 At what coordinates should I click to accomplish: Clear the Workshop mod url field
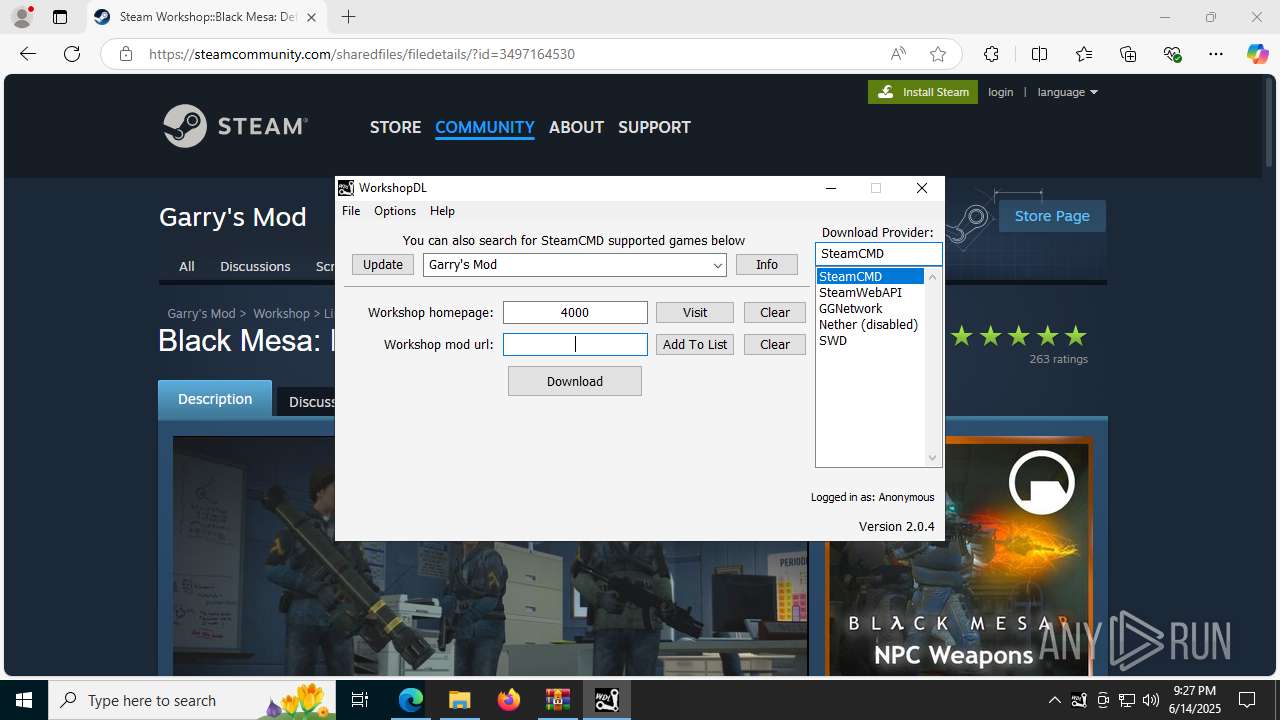[775, 344]
